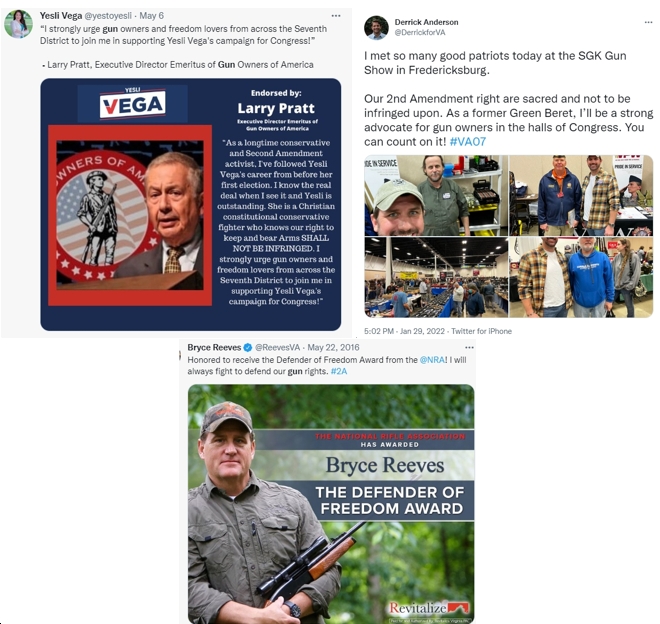
Task: Click the Yesli Vega display name
Action: click(61, 16)
